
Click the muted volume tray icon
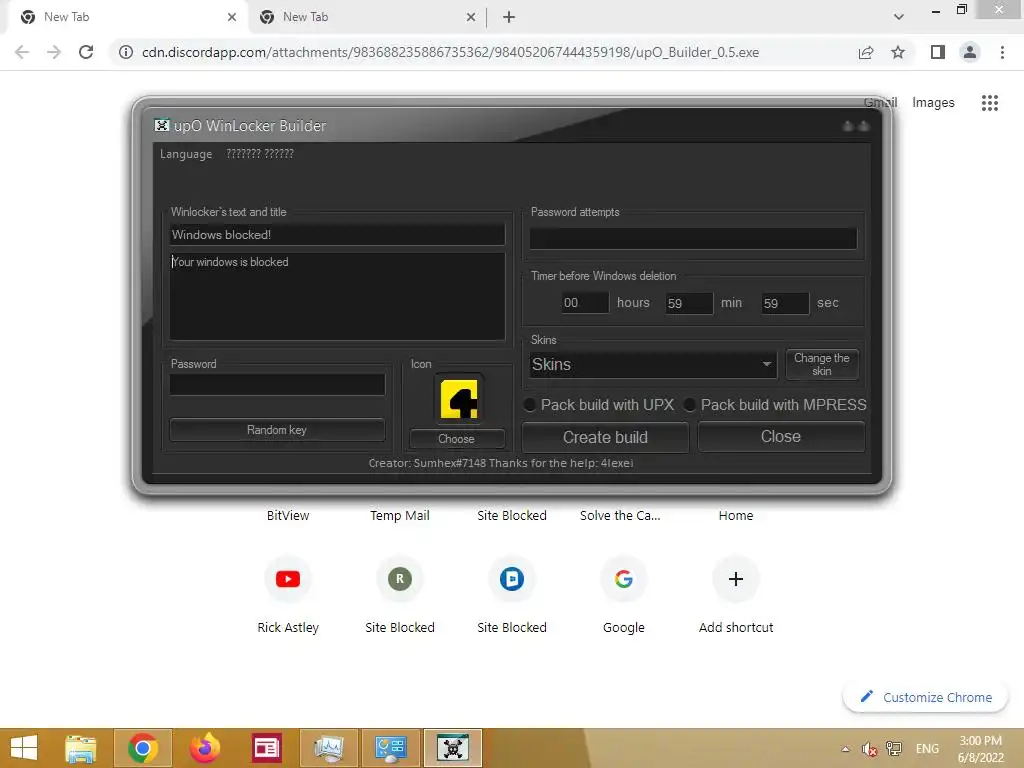pyautogui.click(x=869, y=749)
